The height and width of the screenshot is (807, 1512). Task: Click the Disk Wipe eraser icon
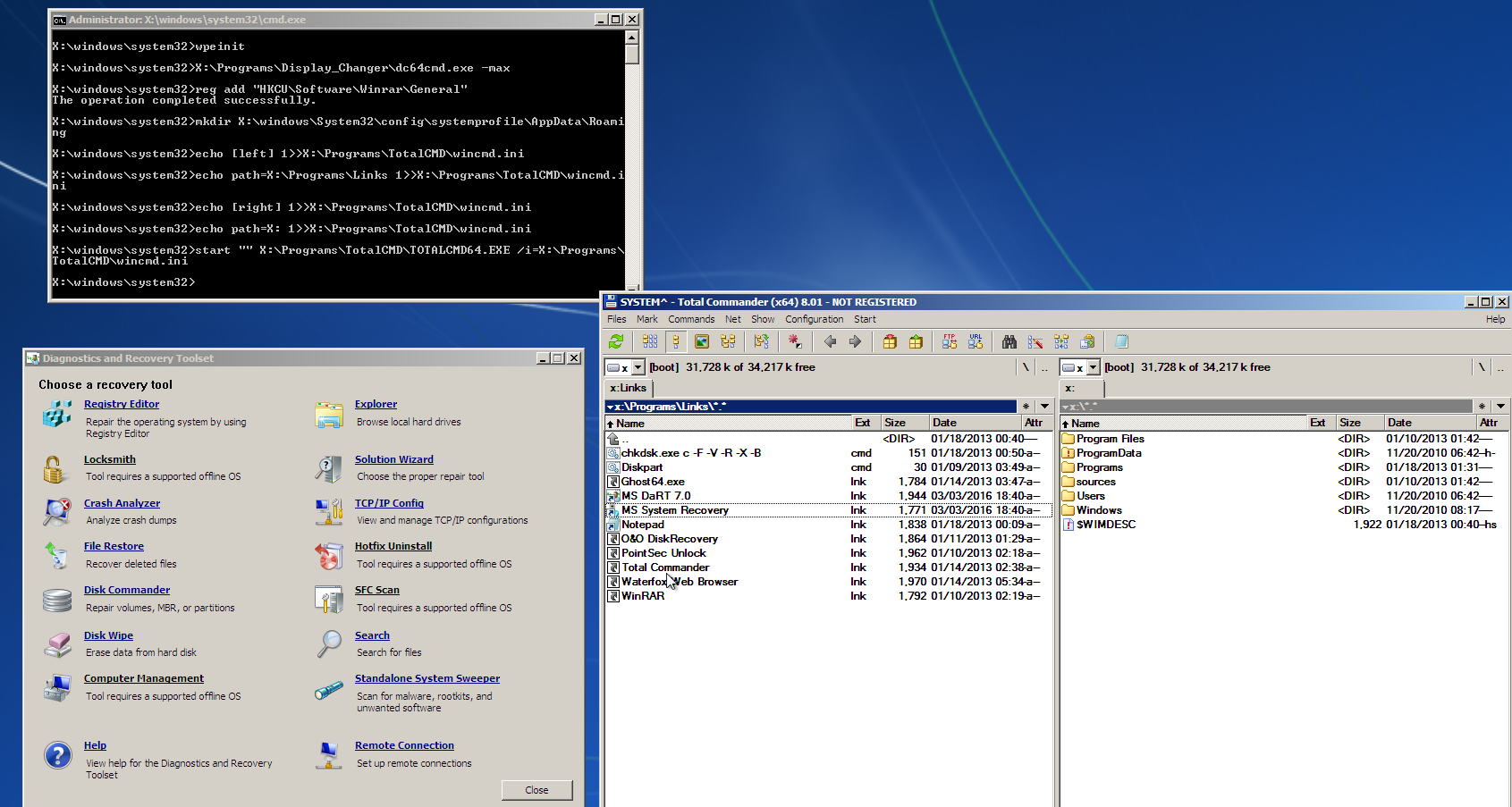pyautogui.click(x=57, y=643)
